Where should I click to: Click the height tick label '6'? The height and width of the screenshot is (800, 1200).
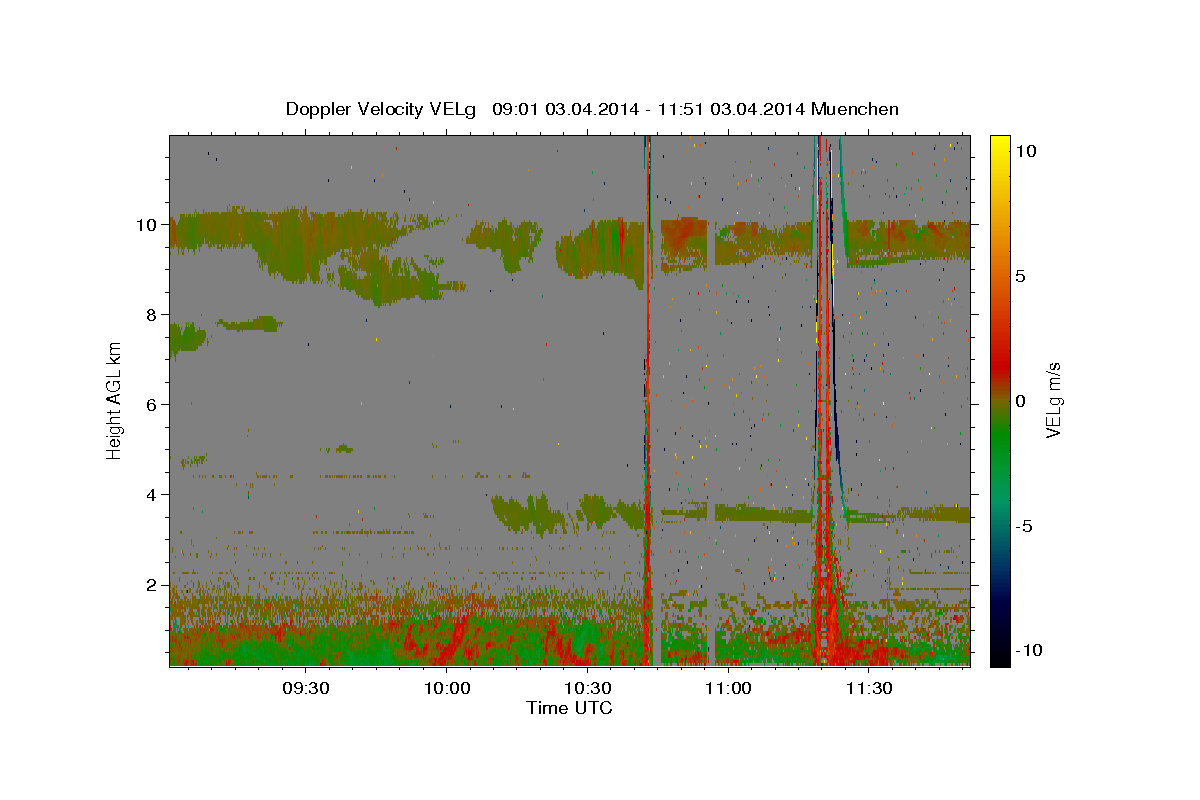click(x=154, y=405)
